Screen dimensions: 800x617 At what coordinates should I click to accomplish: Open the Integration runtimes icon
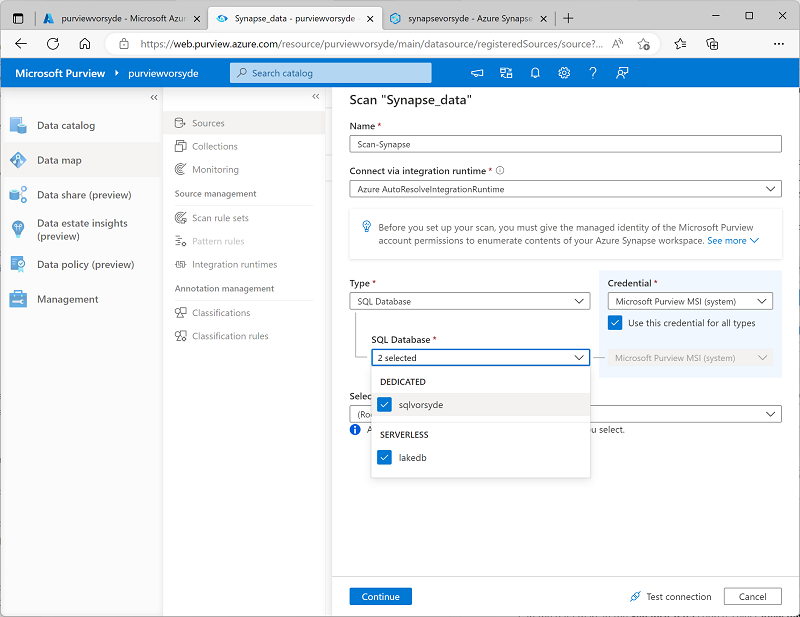[x=180, y=264]
